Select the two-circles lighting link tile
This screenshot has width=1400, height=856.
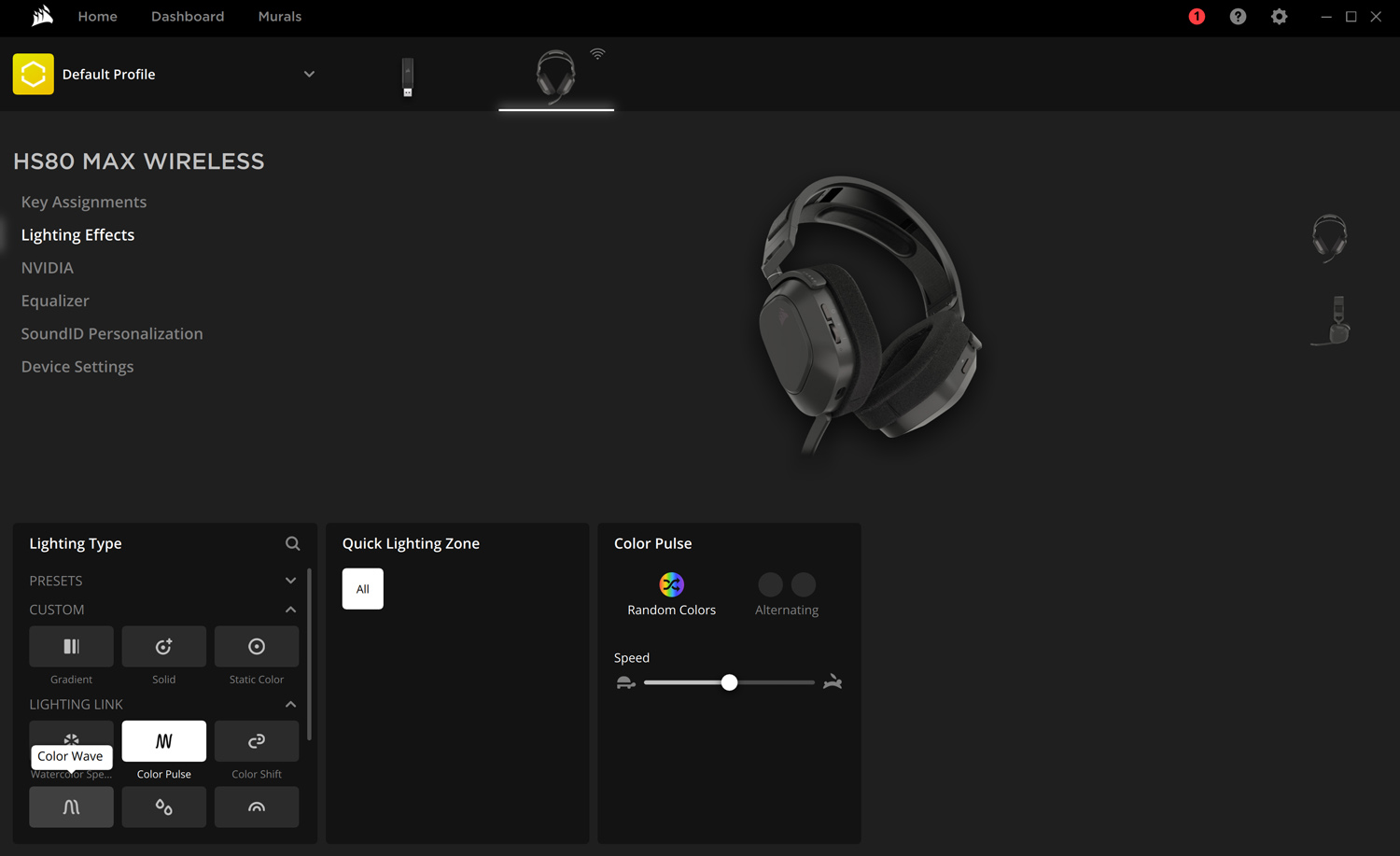[x=164, y=807]
